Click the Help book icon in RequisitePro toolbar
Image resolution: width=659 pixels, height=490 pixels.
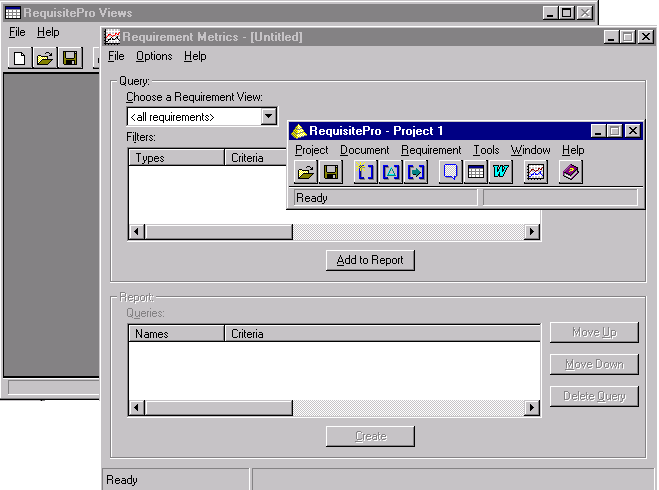coord(570,172)
